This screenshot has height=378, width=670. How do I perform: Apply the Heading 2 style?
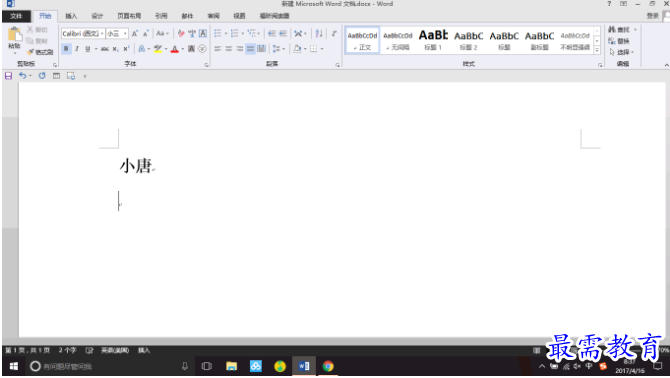(x=468, y=40)
